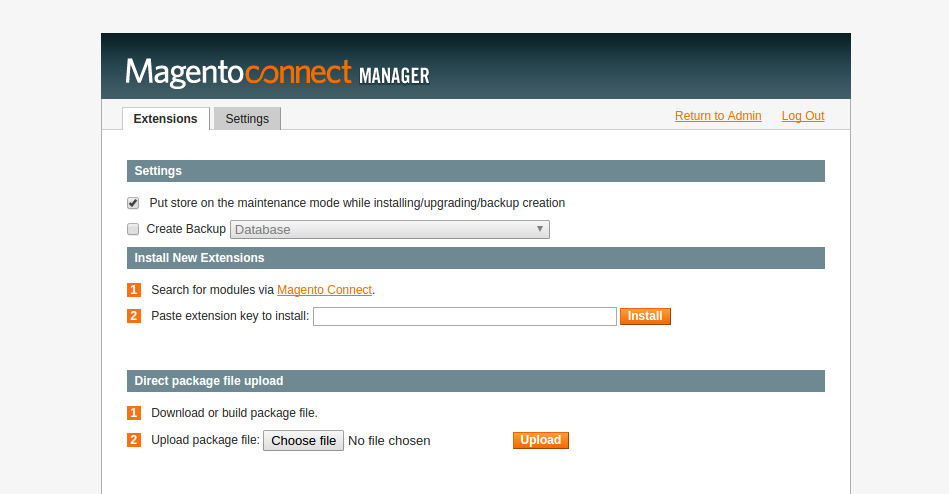This screenshot has height=494, width=949.
Task: Focus the extension key input field
Action: coord(465,316)
